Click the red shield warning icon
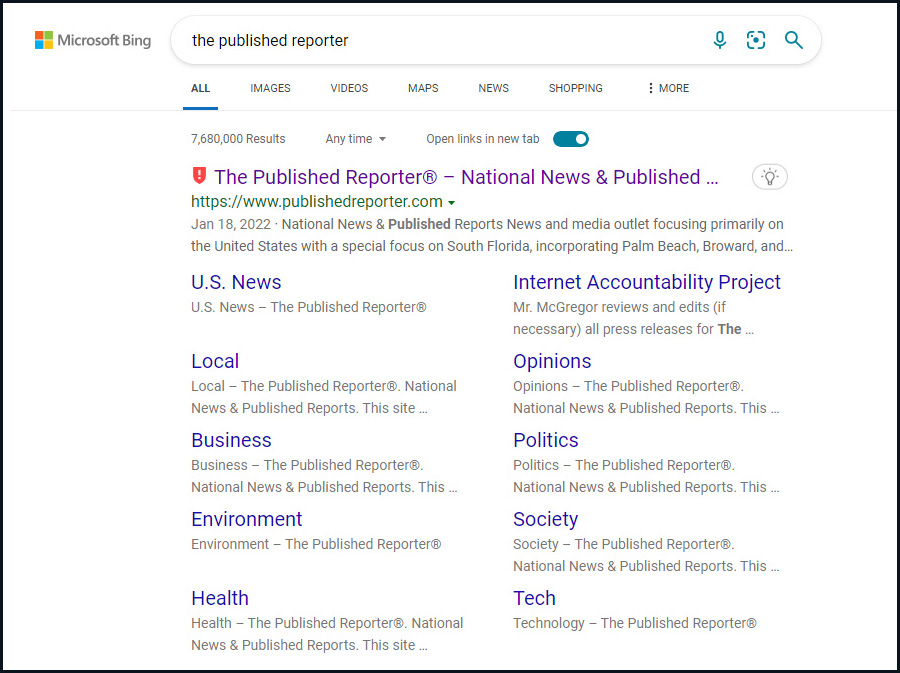This screenshot has height=673, width=900. (199, 175)
